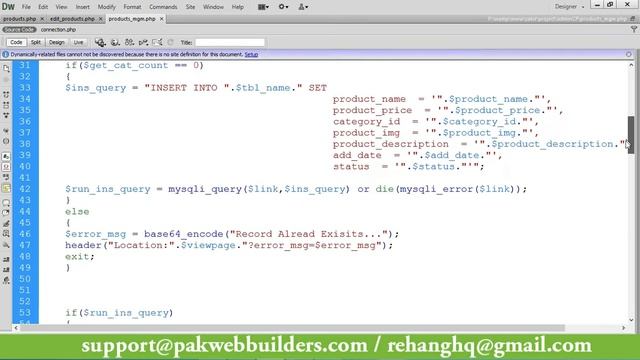This screenshot has height=360, width=640.
Task: Open the Format menu
Action: coord(132,7)
